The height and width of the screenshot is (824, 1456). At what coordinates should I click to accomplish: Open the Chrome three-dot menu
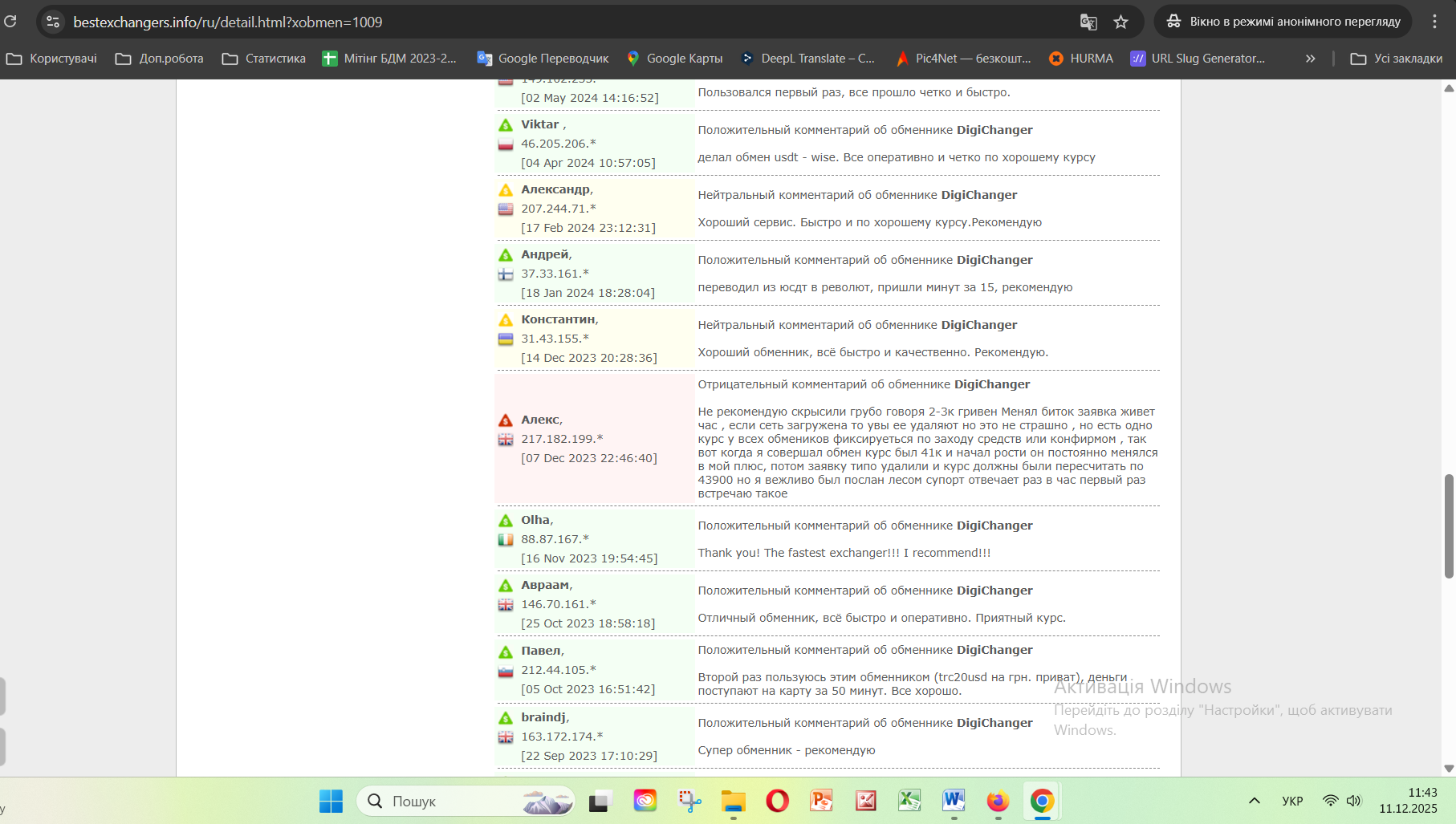(1434, 22)
